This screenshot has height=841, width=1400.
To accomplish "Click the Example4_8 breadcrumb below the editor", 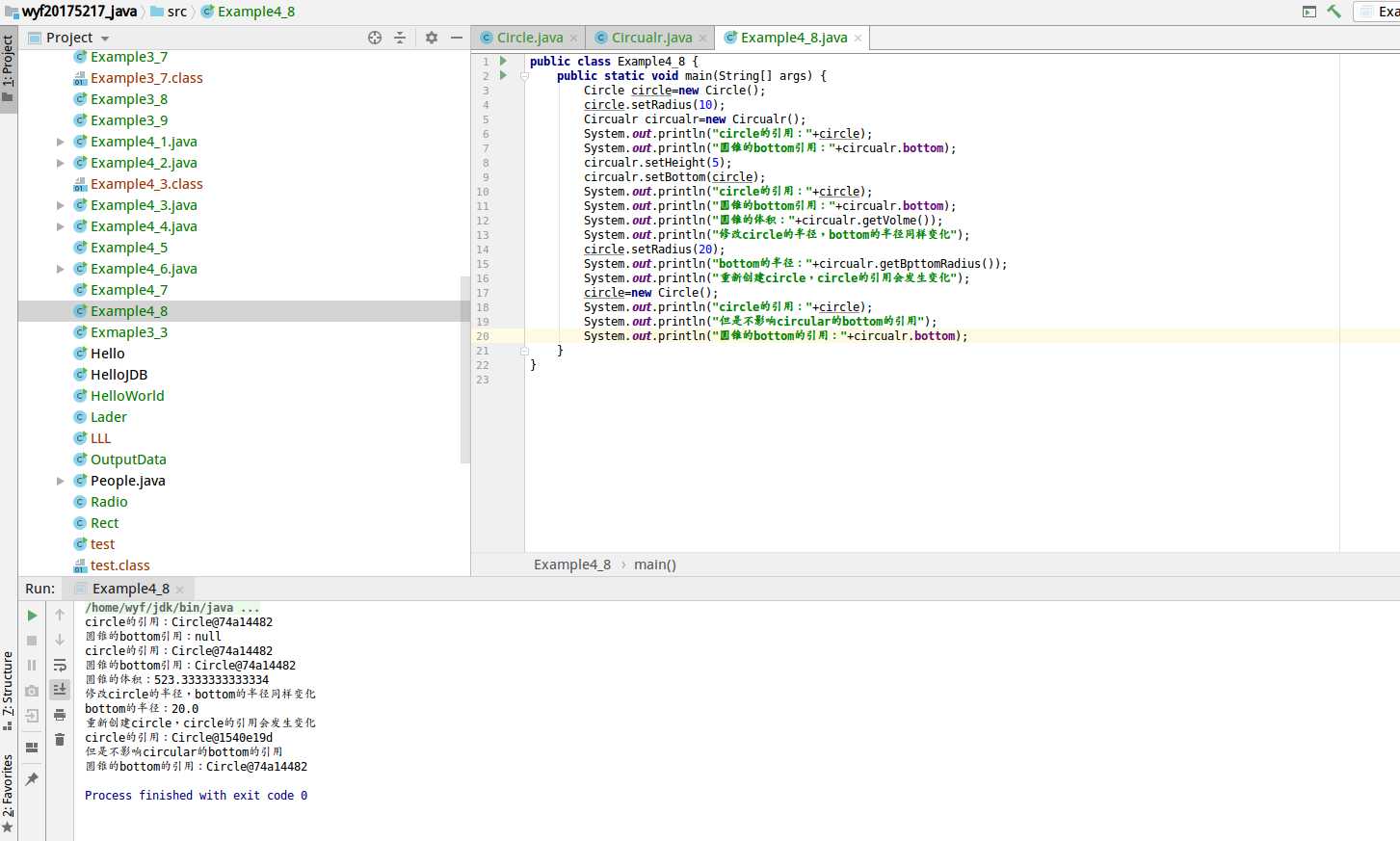I will (x=572, y=565).
